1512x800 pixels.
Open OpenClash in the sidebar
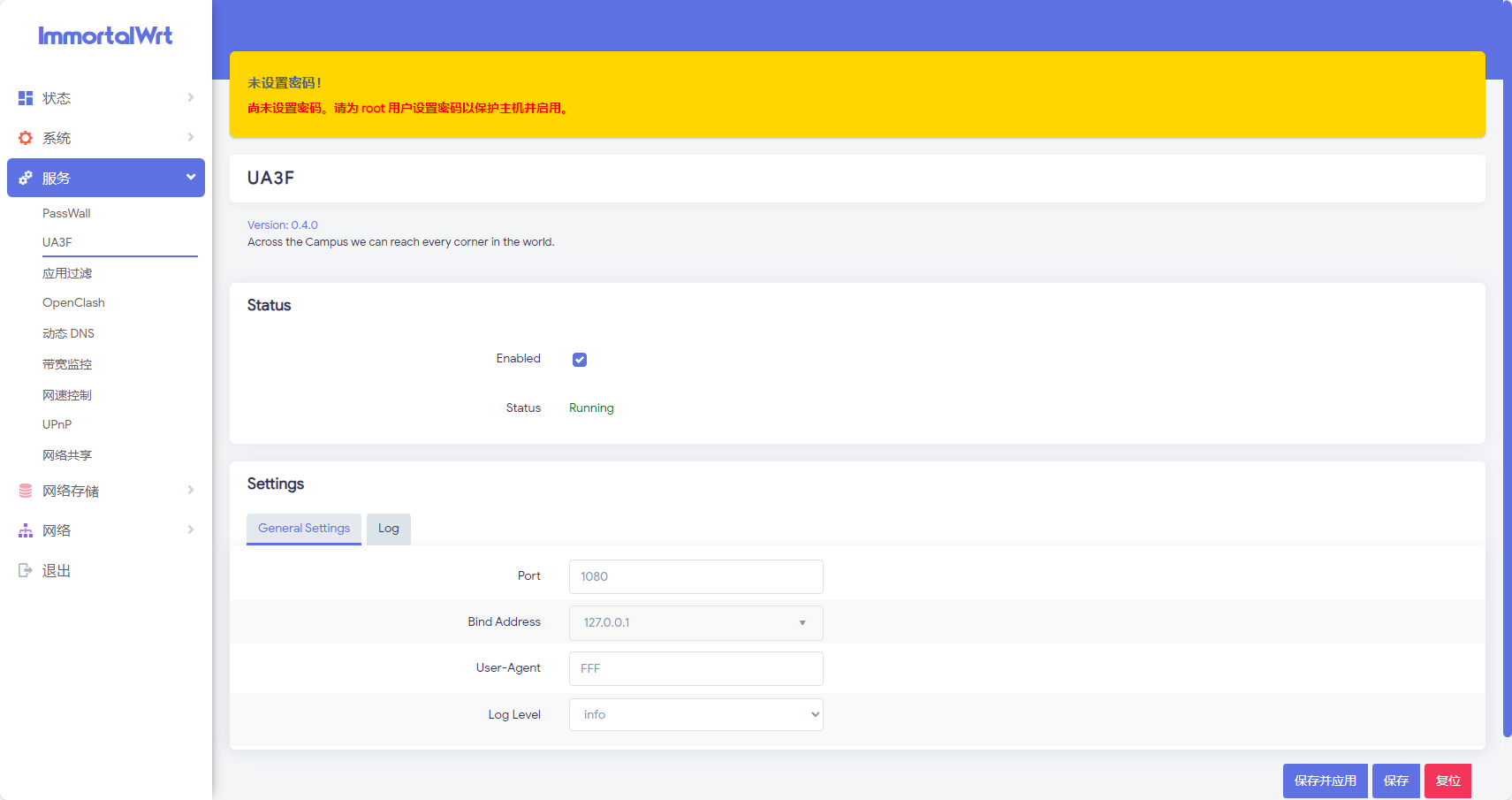[73, 302]
